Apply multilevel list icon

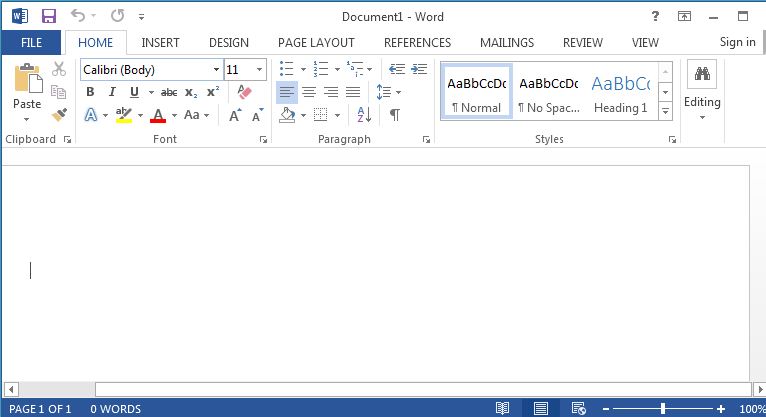(x=355, y=69)
